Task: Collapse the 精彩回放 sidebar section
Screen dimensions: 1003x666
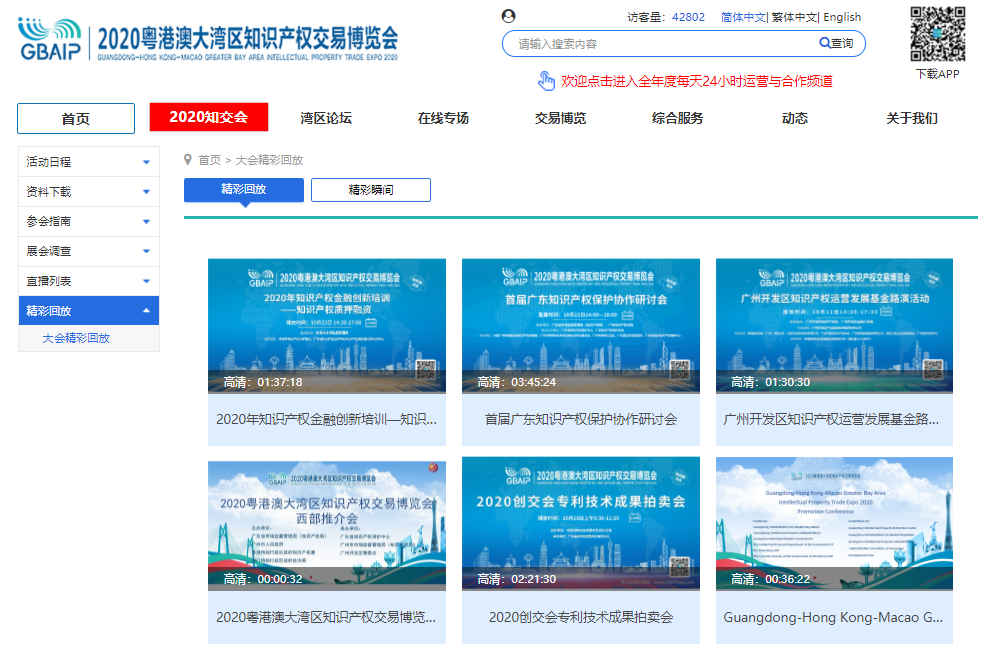Action: click(146, 311)
